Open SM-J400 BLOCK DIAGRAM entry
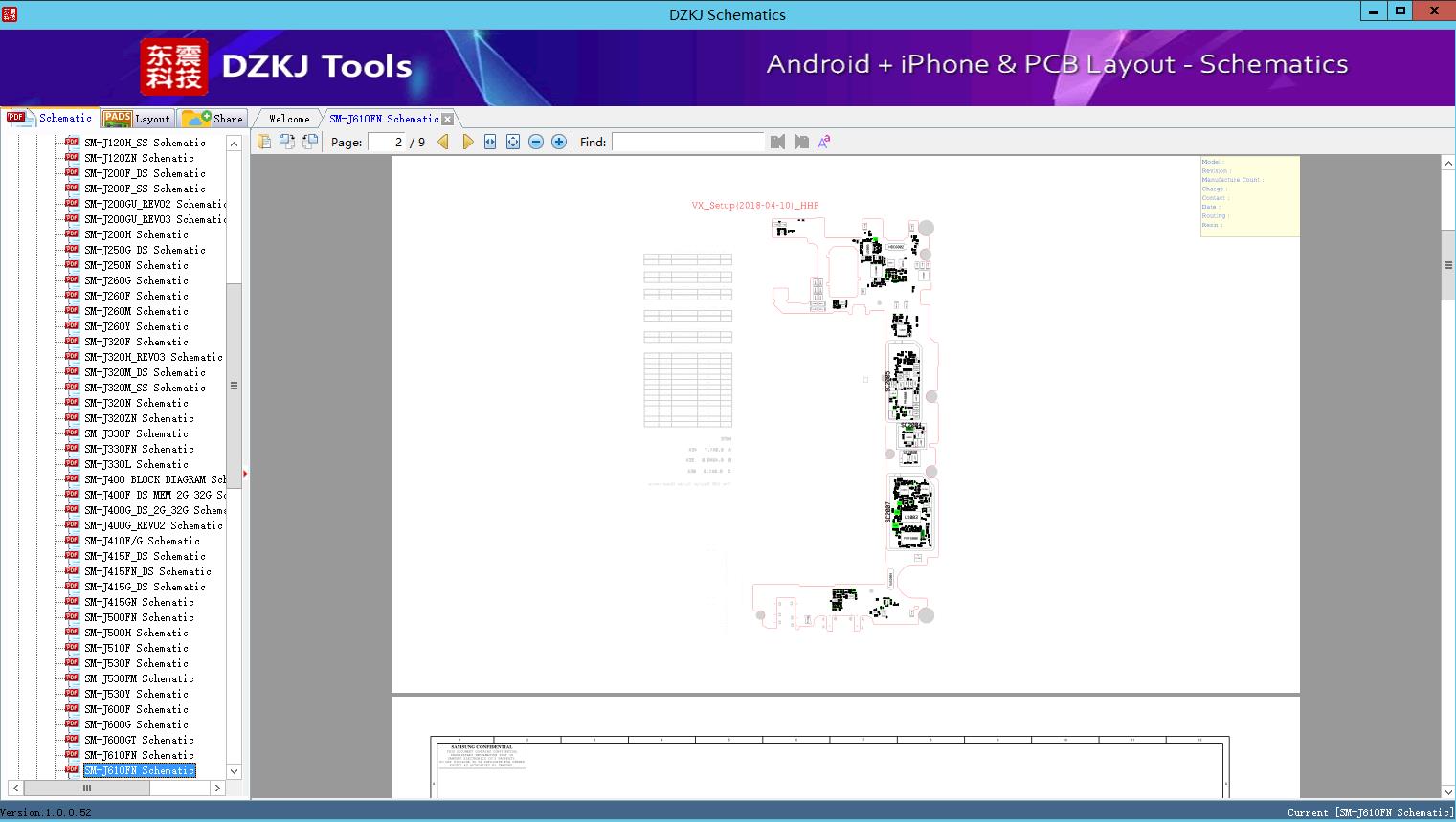Screen dimensions: 1456x822 pyautogui.click(x=155, y=479)
